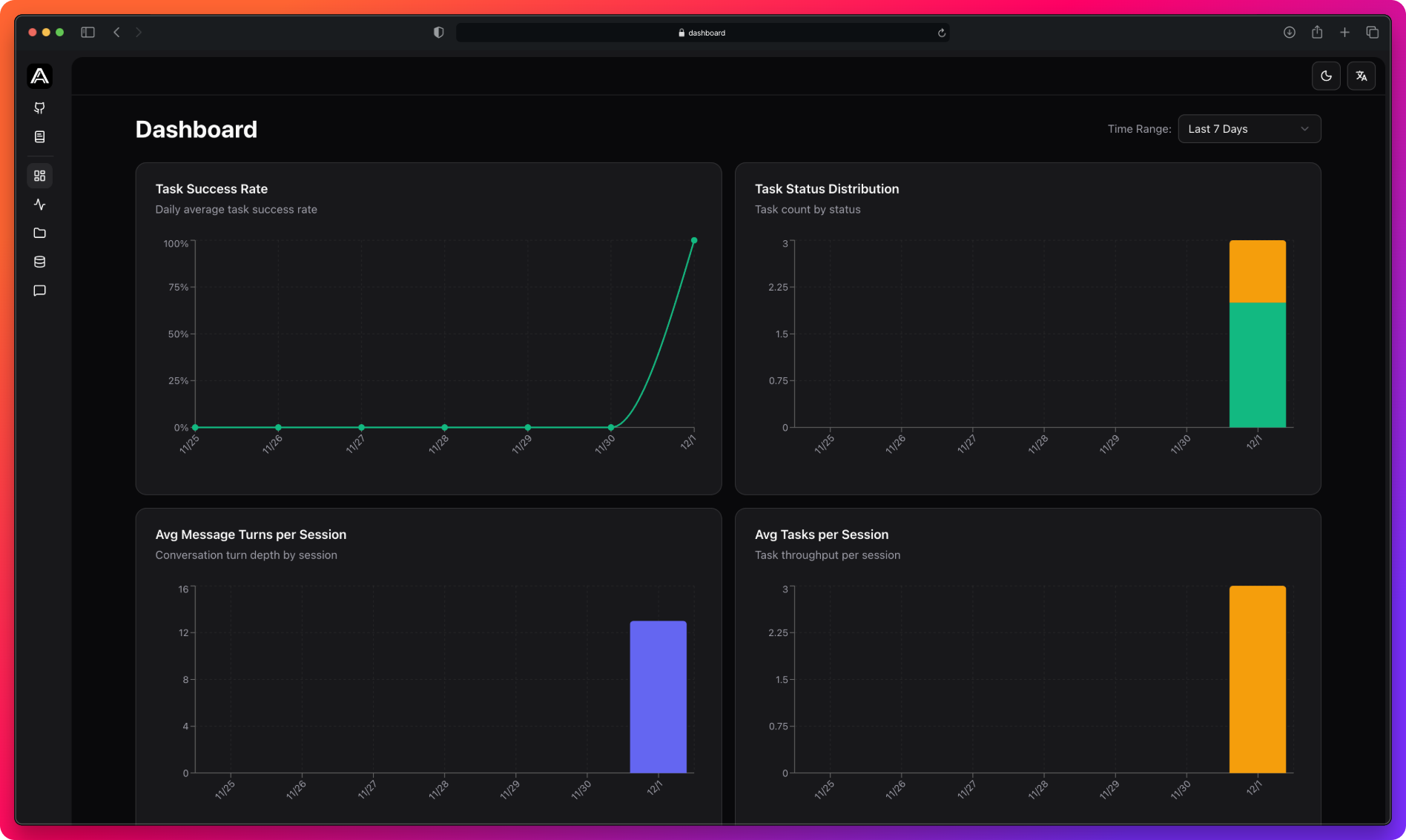Click the Share button in browser toolbar

(1317, 32)
